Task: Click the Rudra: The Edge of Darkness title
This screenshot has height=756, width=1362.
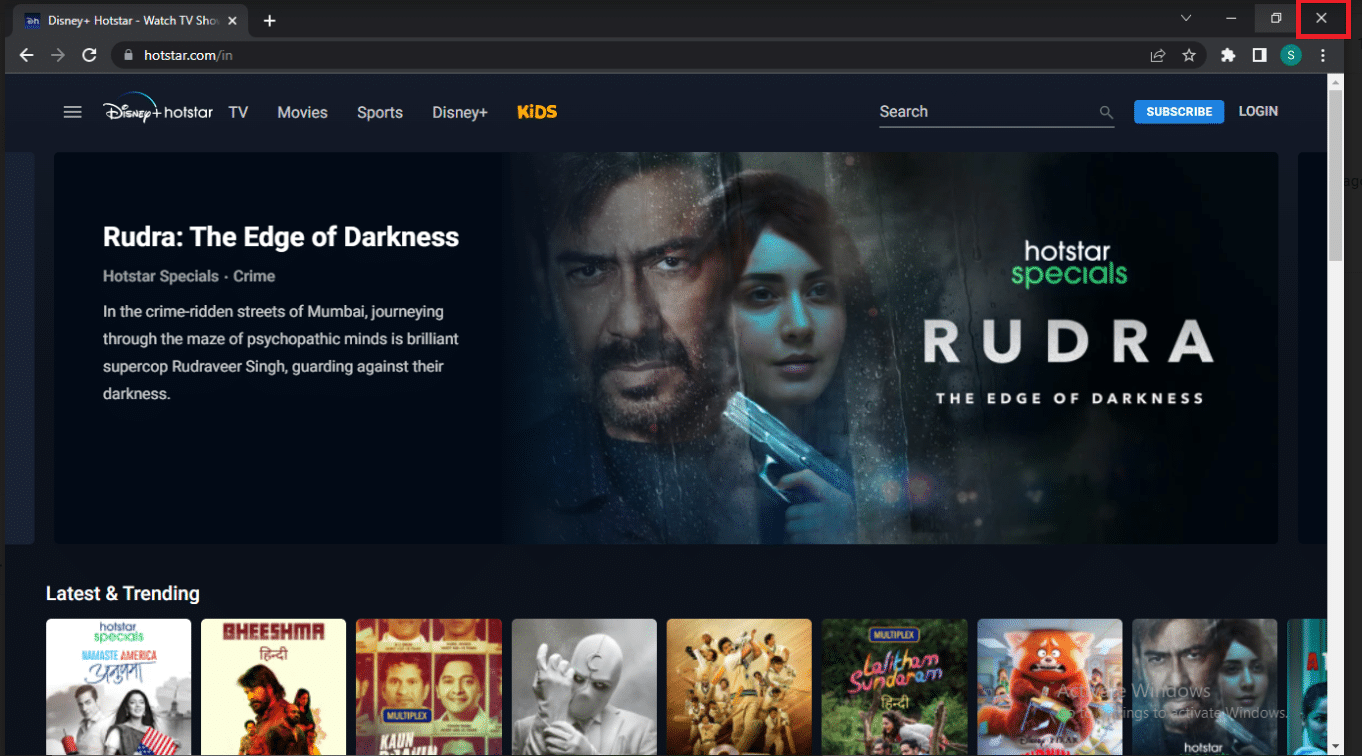Action: [281, 237]
